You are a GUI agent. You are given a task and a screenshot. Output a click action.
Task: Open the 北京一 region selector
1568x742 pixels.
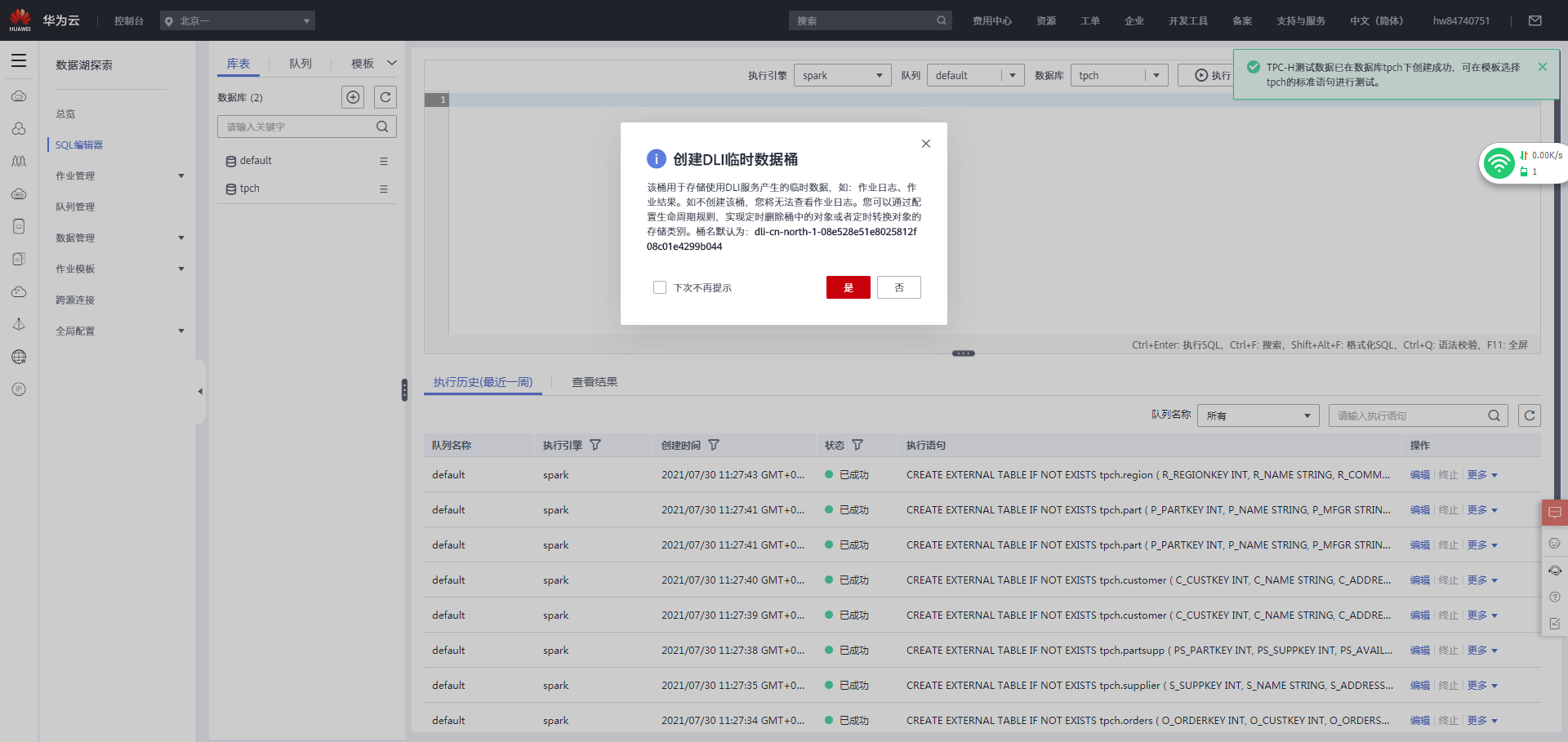coord(238,20)
